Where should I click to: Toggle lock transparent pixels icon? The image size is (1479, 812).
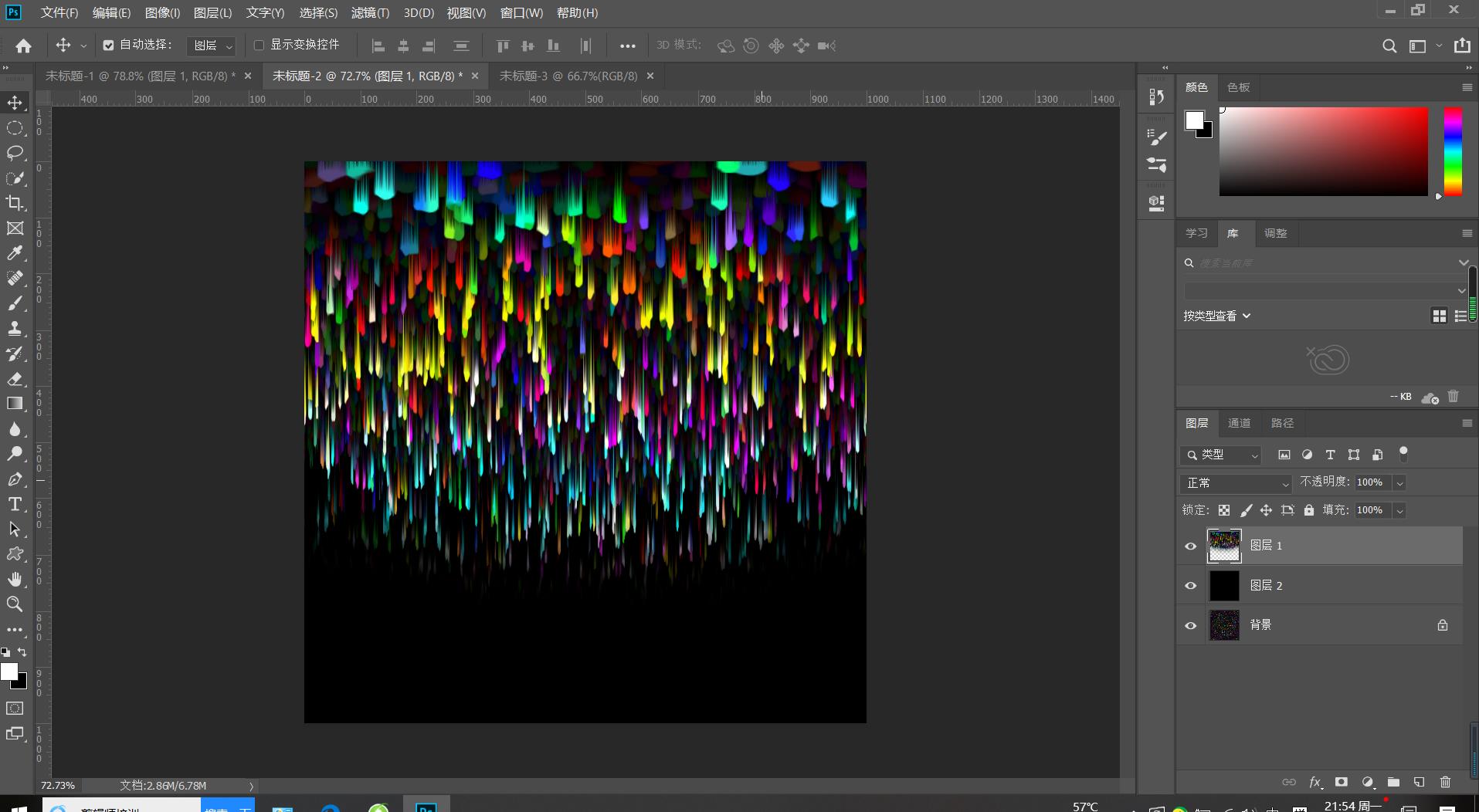[1224, 510]
